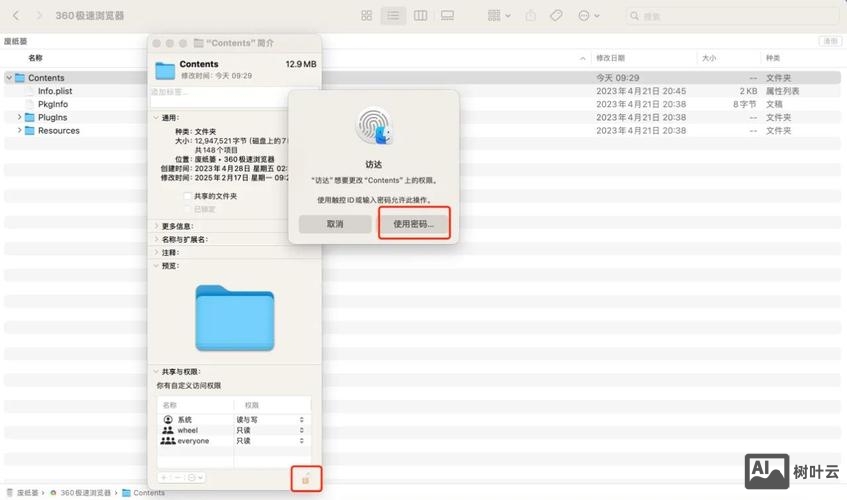The image size is (847, 500).
Task: Collapse the 预览 section
Action: point(156,266)
